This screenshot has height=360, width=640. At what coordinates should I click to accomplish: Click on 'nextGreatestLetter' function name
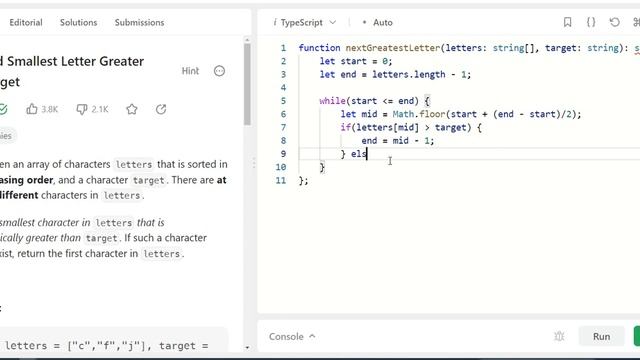point(393,48)
